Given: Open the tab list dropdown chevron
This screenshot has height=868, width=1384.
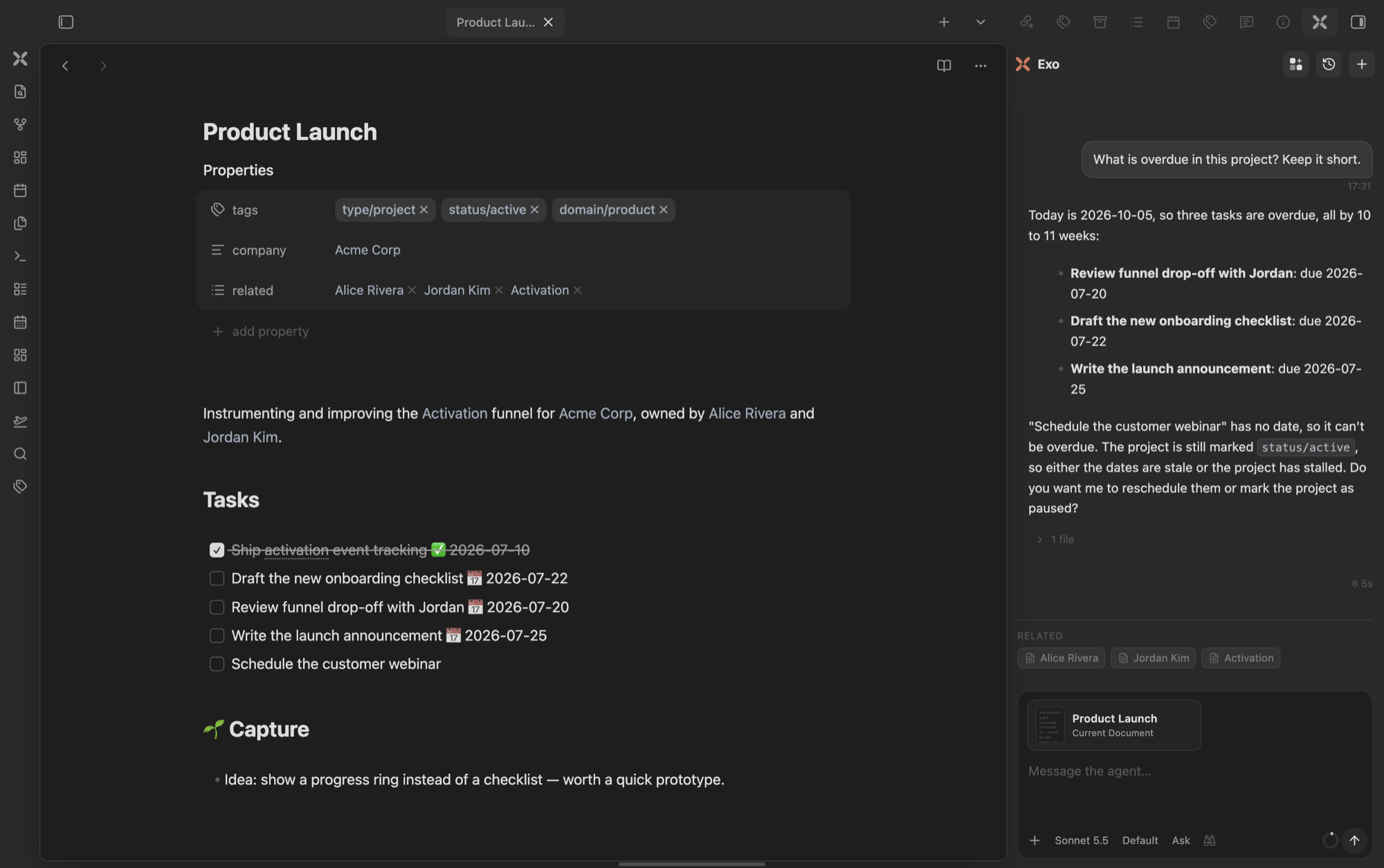Looking at the screenshot, I should pos(981,22).
